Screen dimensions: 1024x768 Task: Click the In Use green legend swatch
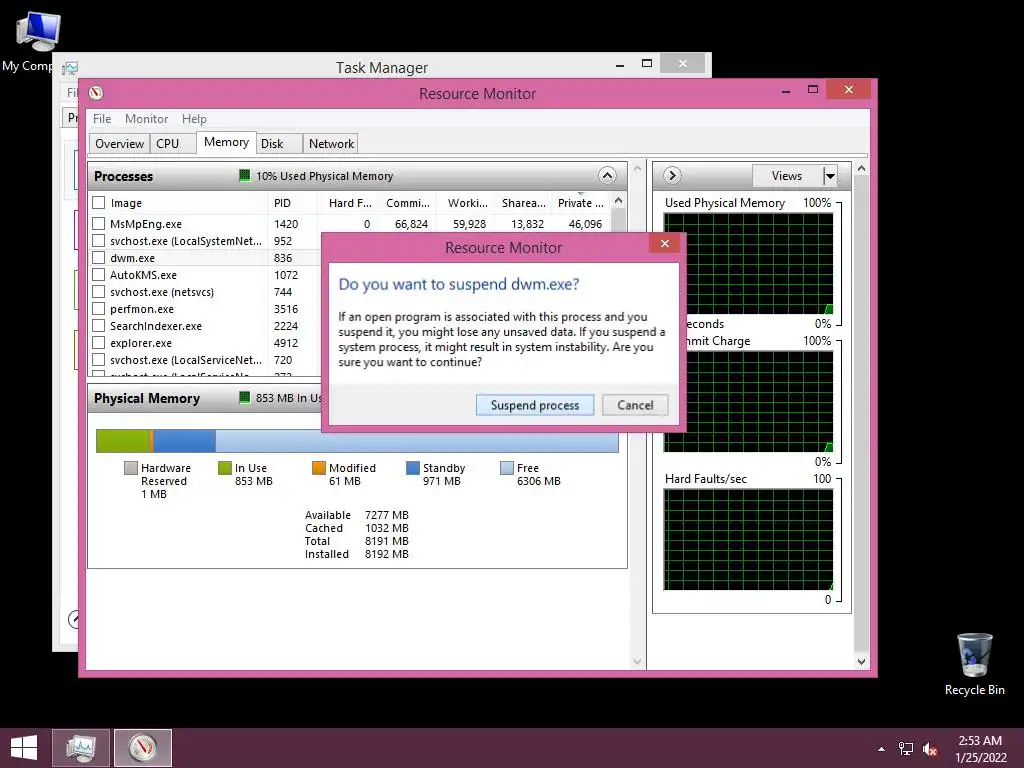(x=225, y=468)
